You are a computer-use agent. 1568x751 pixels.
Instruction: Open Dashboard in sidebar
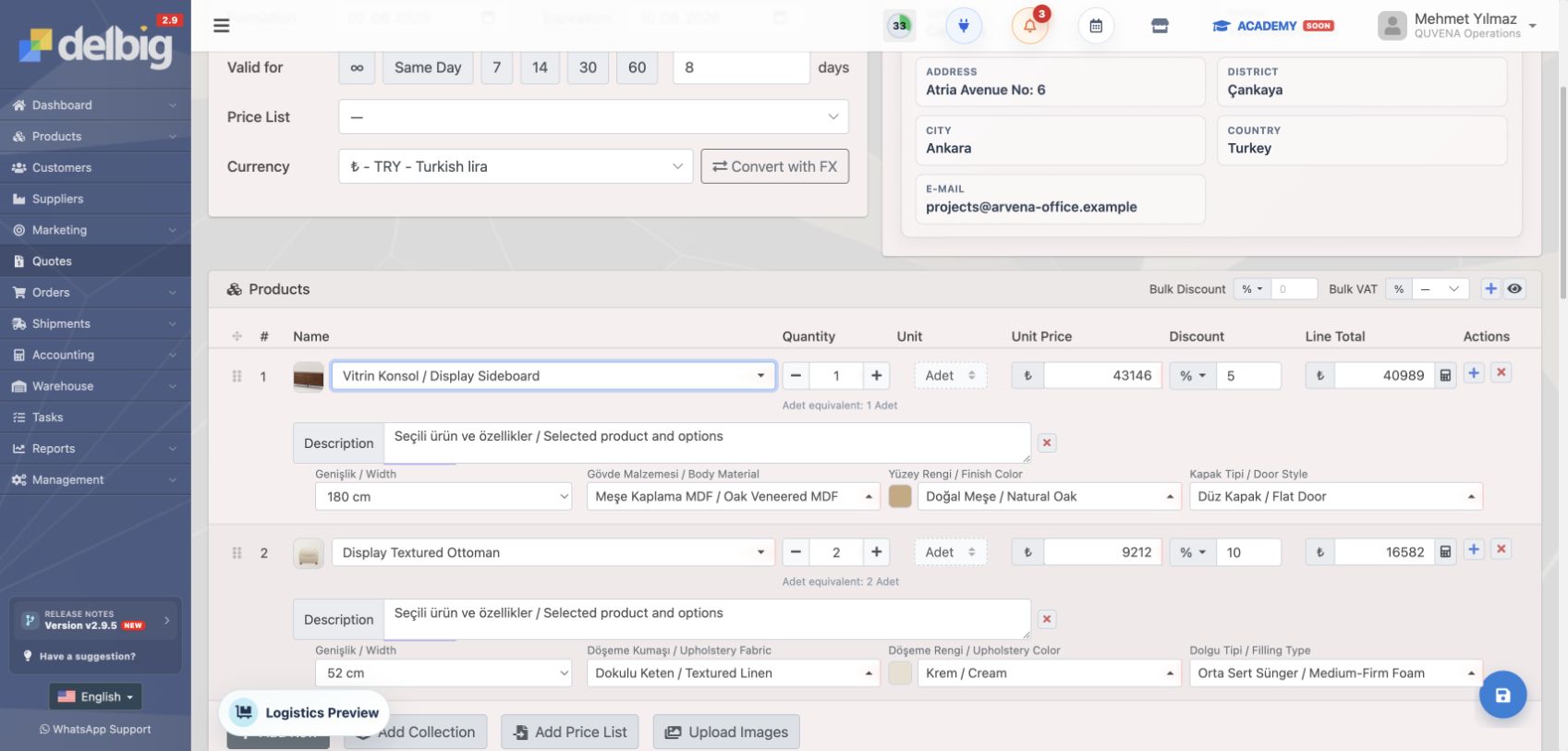tap(95, 105)
